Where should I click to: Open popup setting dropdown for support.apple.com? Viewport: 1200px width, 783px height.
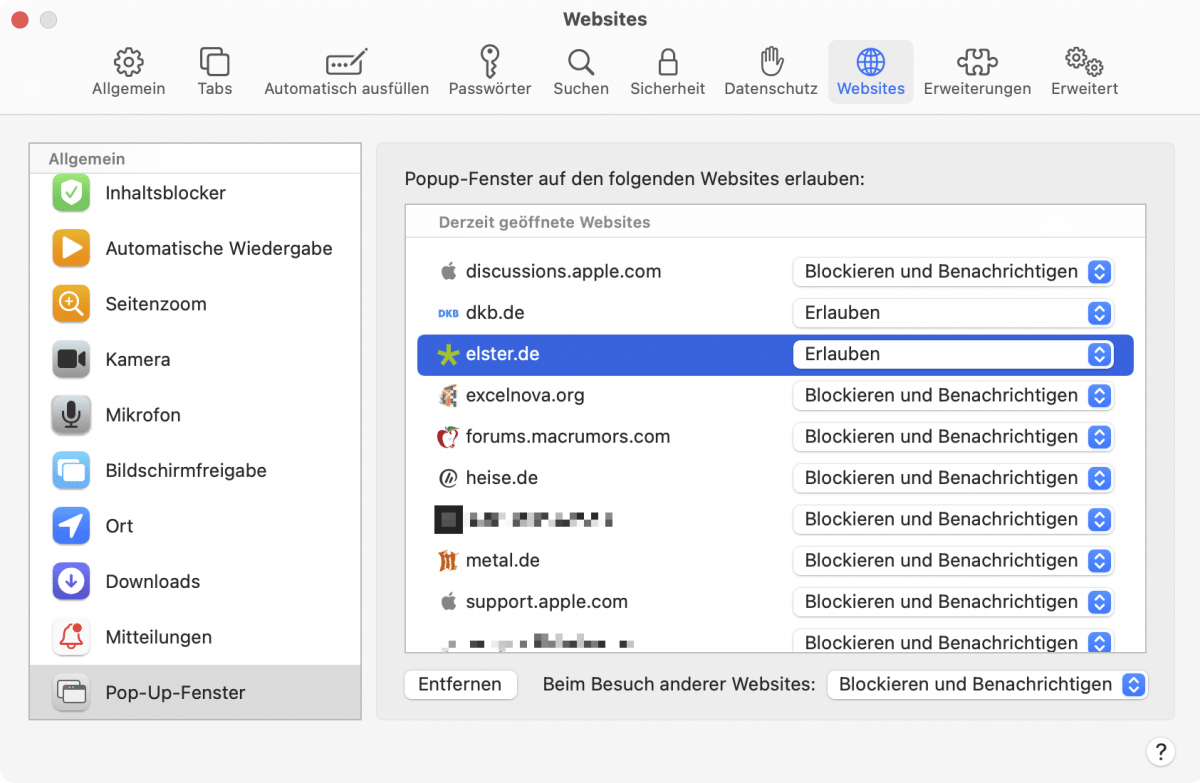pos(953,602)
